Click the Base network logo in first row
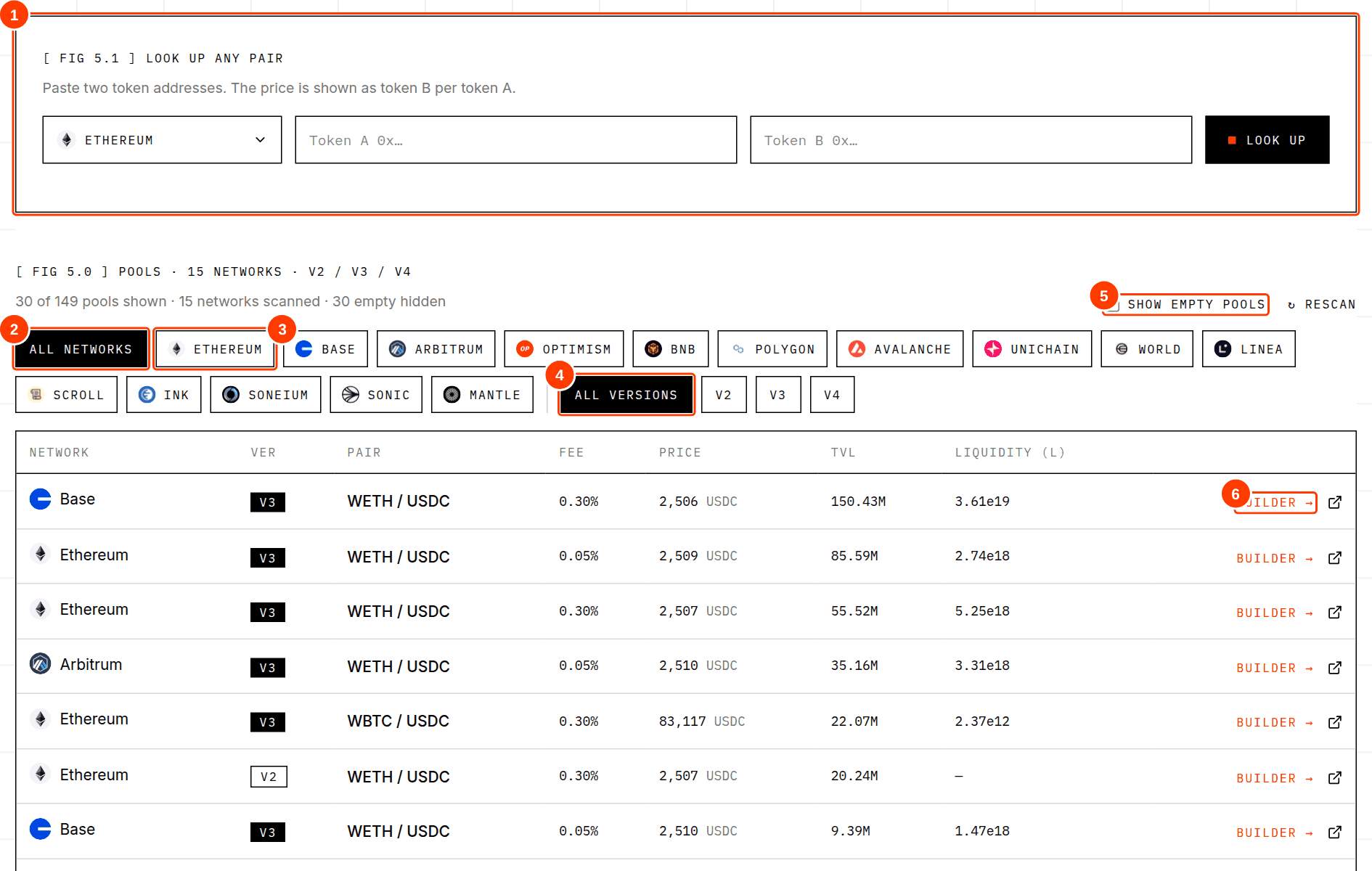The image size is (1372, 871). 41,499
